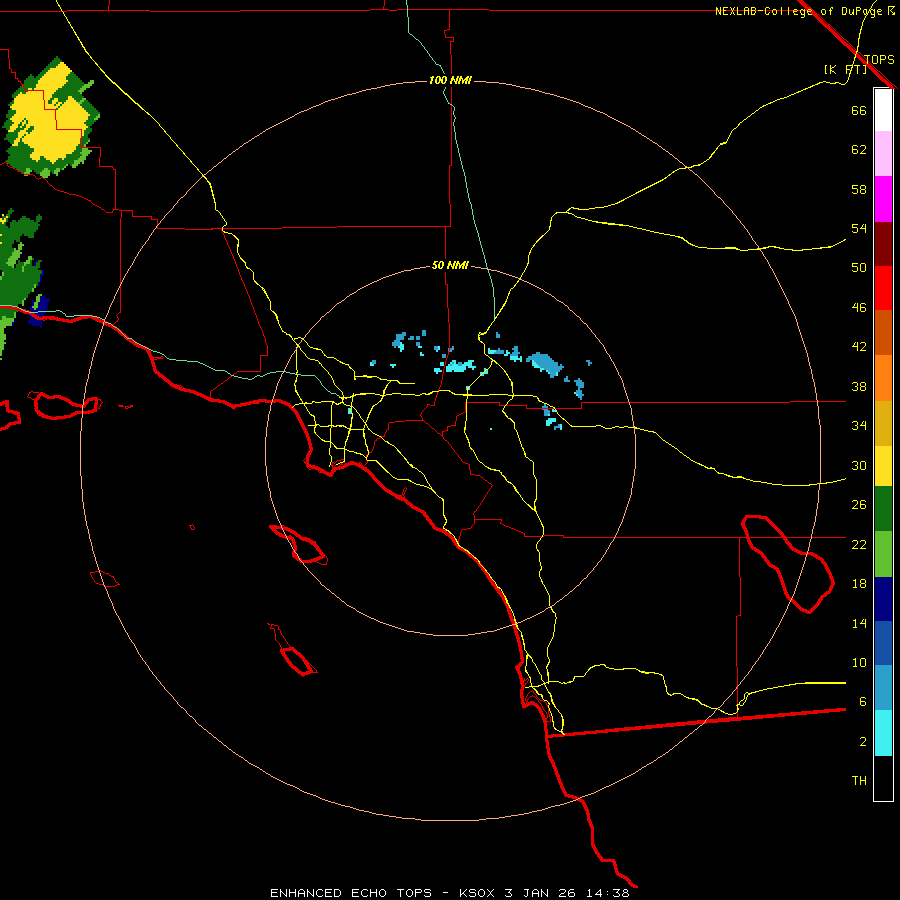Screen dimensions: 900x900
Task: Select the 22 legend label
Action: [859, 544]
